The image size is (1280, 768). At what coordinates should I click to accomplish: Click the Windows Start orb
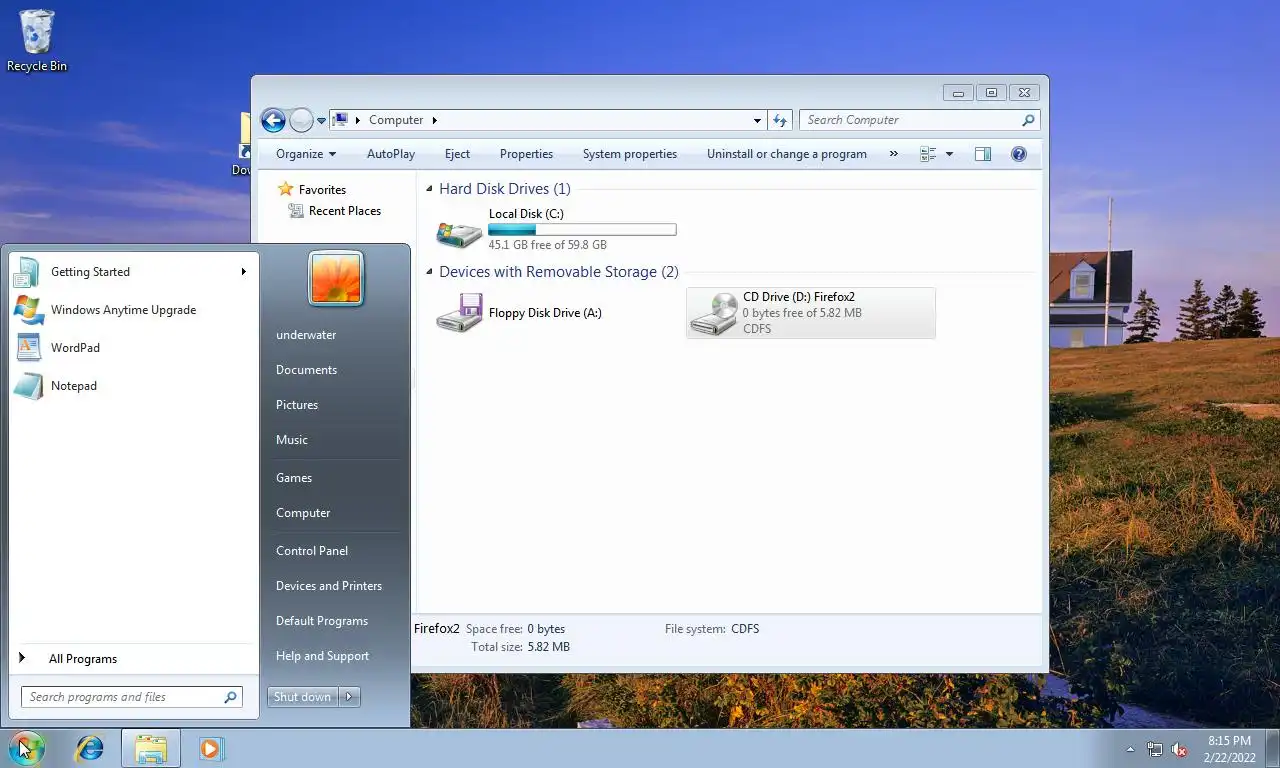pos(25,748)
